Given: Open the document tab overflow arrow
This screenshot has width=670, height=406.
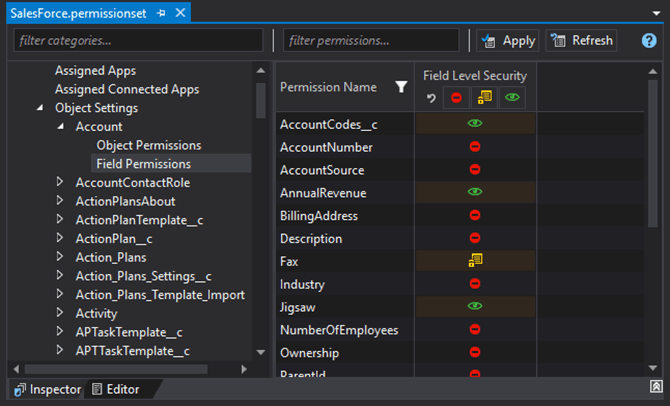Looking at the screenshot, I should coord(656,13).
